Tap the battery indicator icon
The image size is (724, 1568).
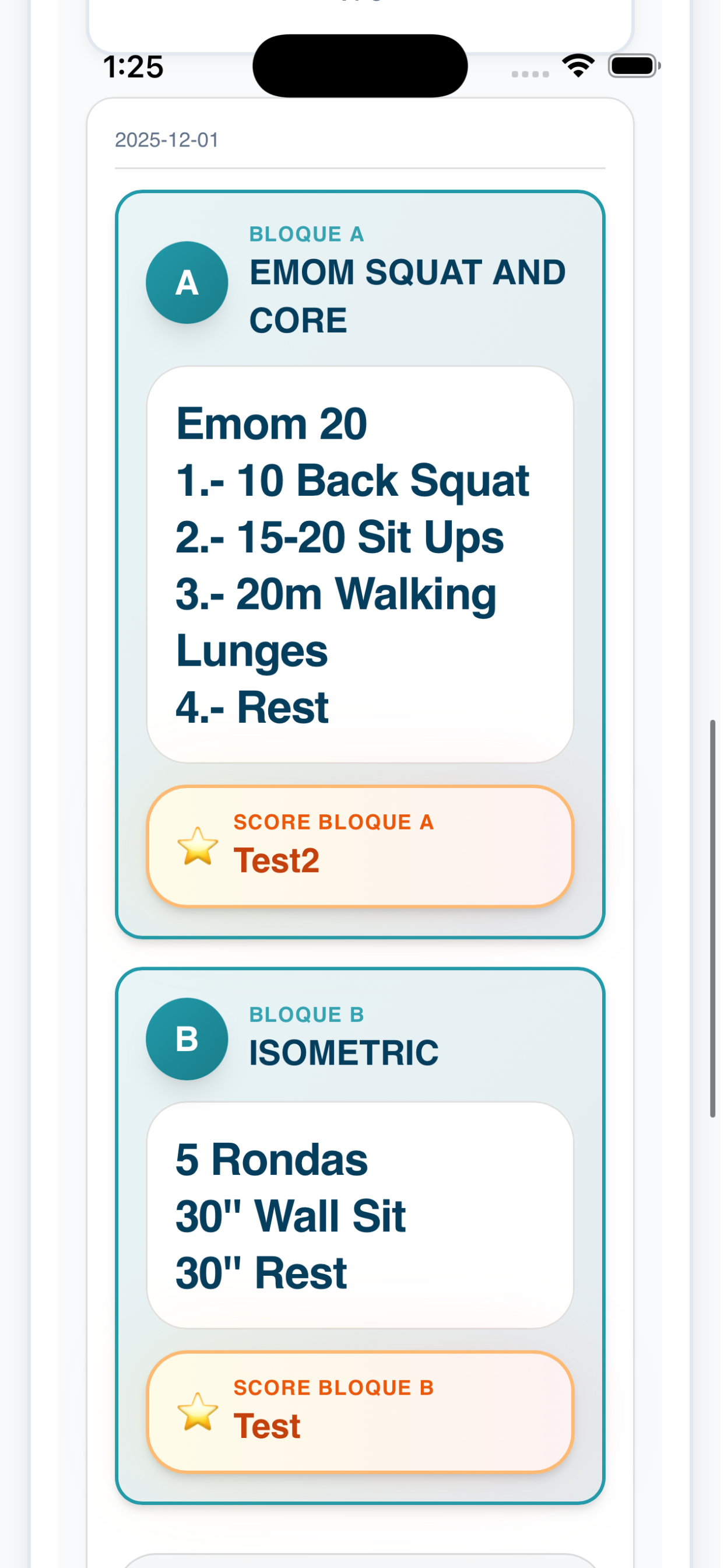(x=635, y=66)
